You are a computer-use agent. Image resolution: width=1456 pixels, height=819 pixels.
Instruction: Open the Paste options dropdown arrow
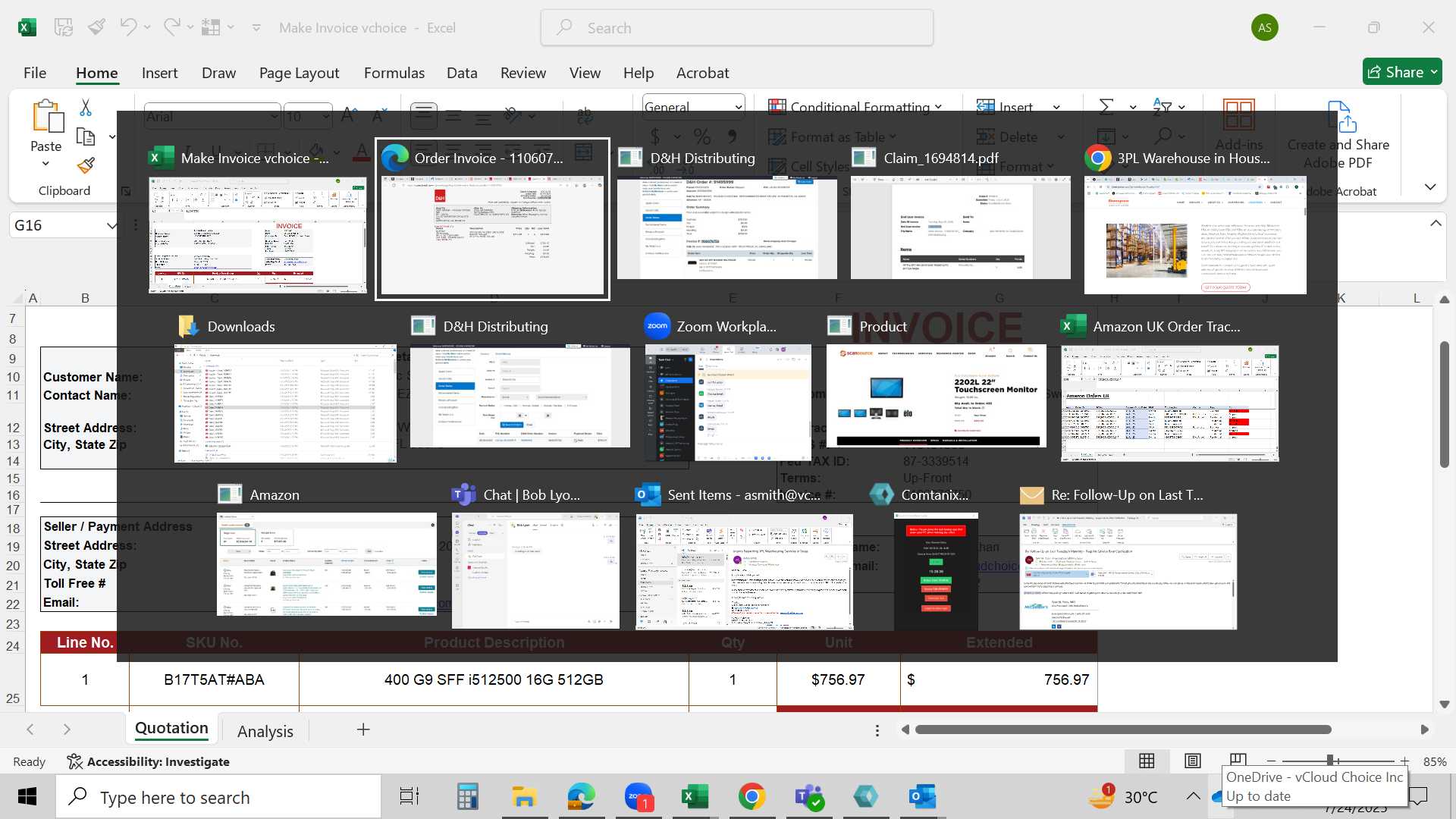click(45, 164)
